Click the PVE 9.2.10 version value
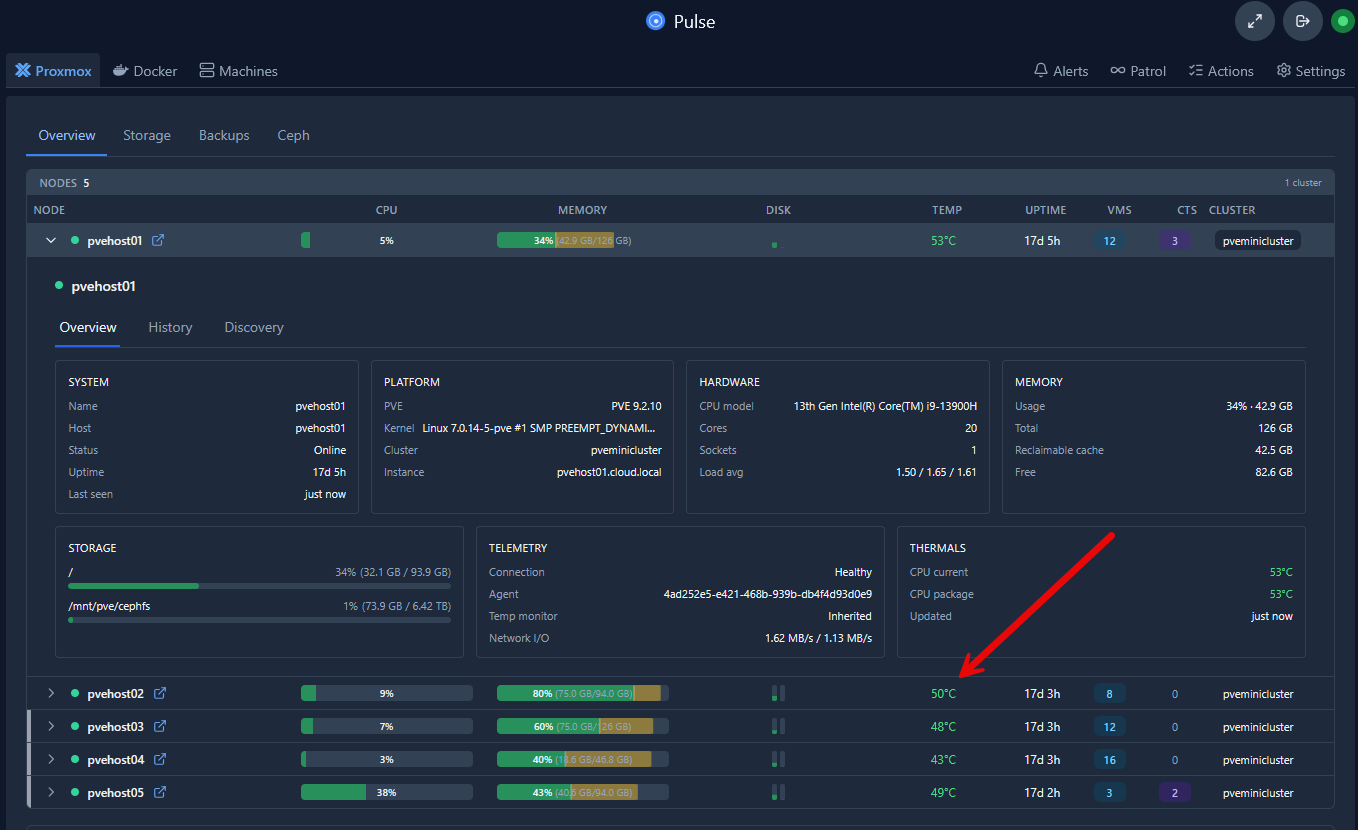Screen dimensions: 1358x830 point(636,406)
